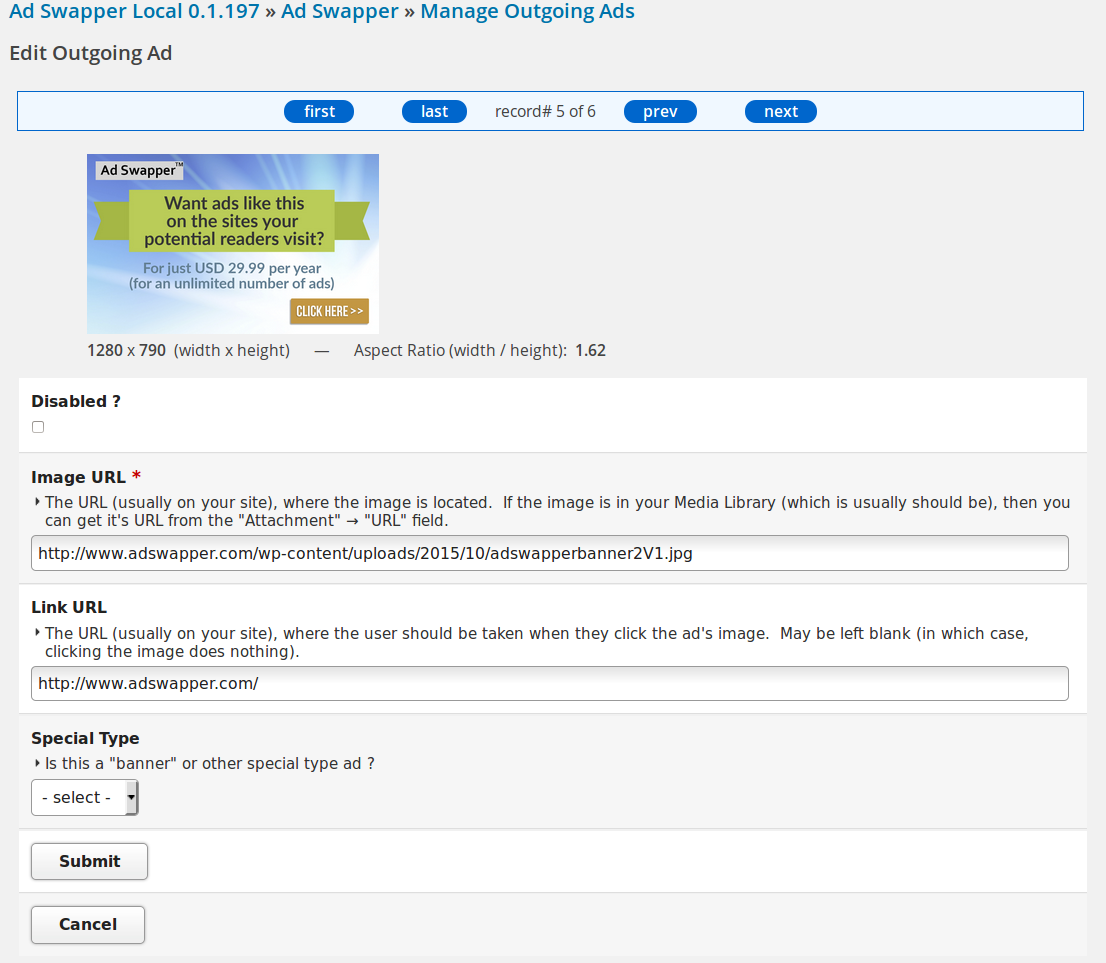Click the 'Link URL' field label
The width and height of the screenshot is (1106, 963).
[x=69, y=607]
